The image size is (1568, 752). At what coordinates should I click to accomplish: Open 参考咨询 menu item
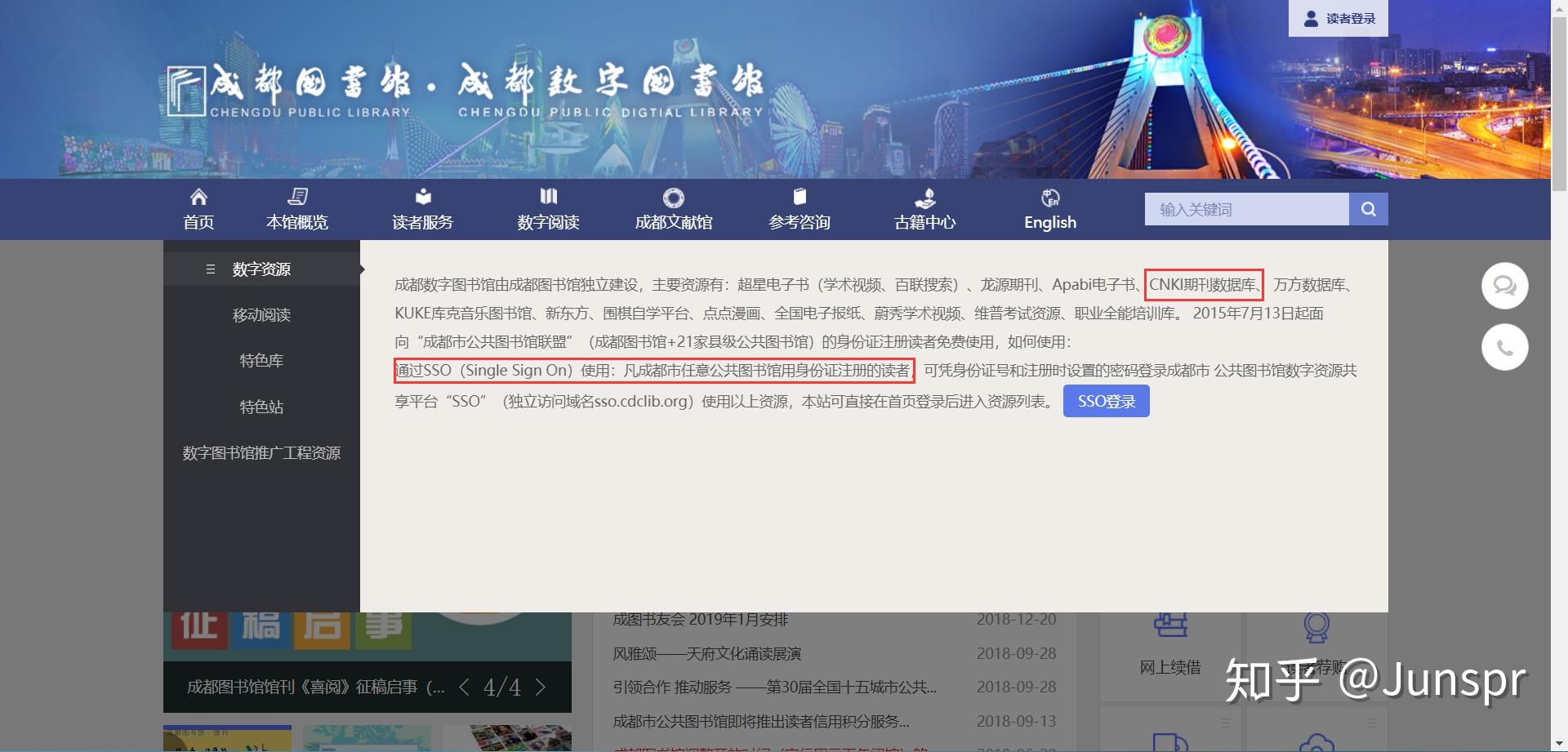click(x=800, y=222)
